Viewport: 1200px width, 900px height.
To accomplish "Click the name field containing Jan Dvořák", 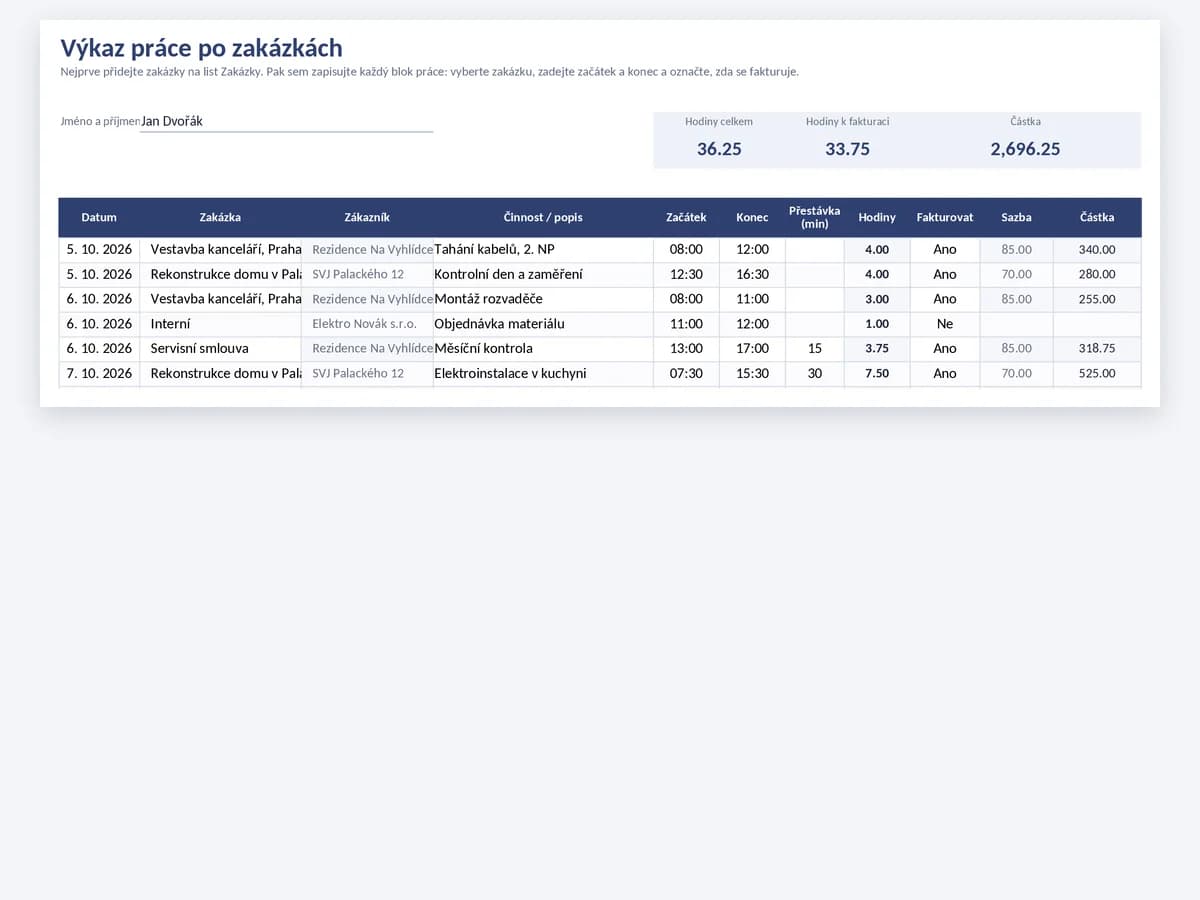I will click(286, 121).
